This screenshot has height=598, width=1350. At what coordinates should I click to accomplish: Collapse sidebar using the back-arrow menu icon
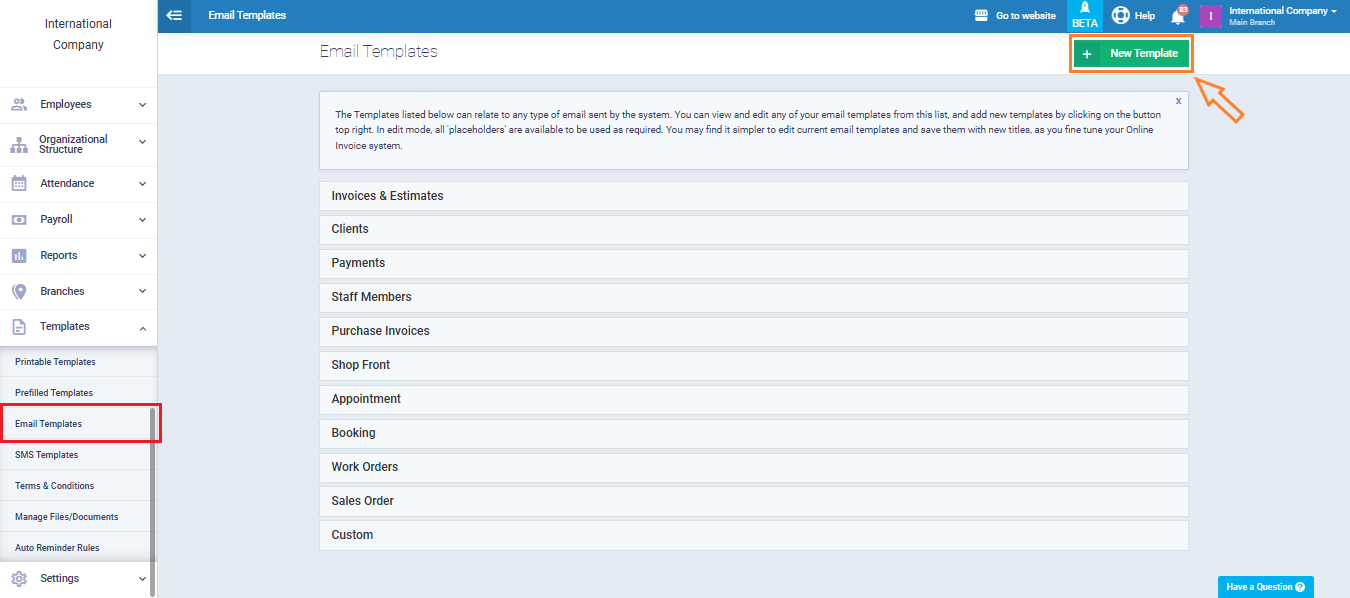[x=174, y=16]
